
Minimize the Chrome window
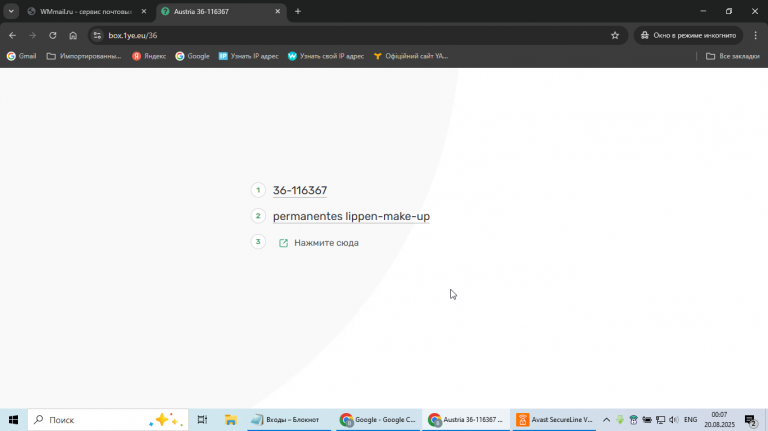coord(703,11)
